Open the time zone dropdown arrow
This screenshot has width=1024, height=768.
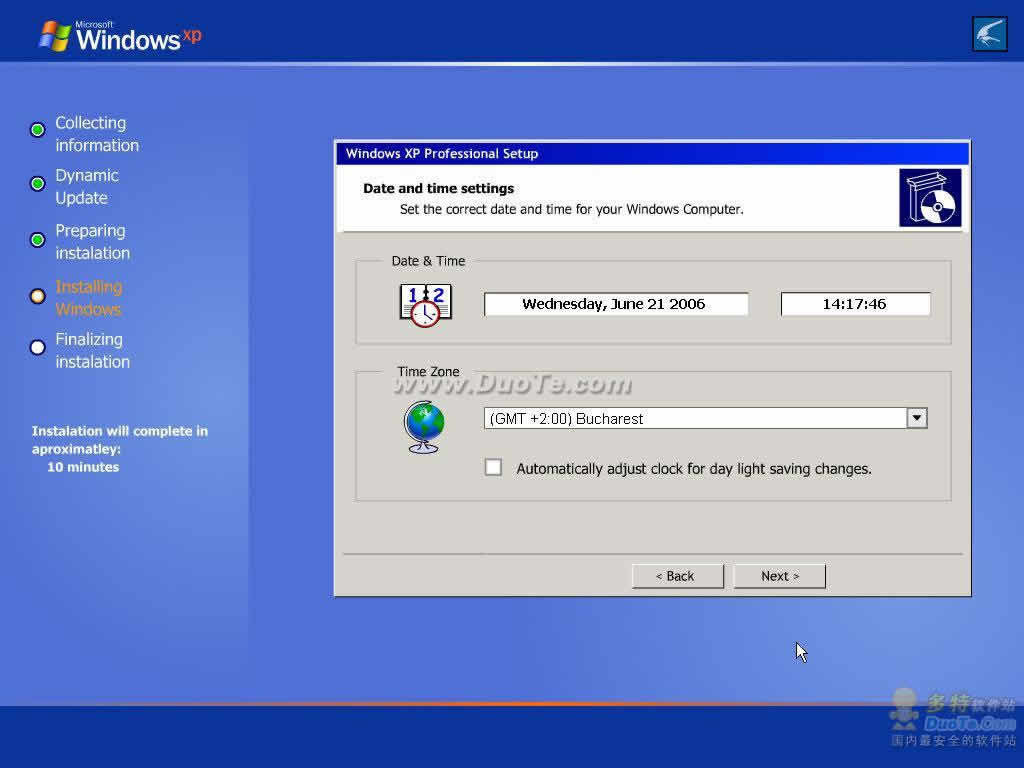[916, 418]
